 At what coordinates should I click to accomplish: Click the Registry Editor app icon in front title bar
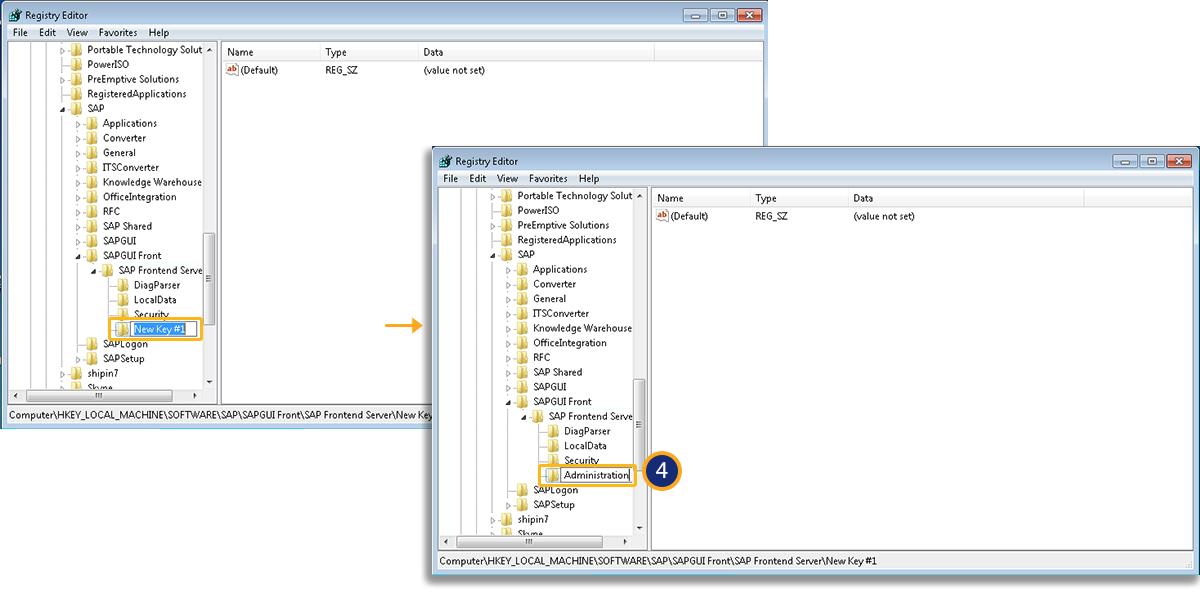pyautogui.click(x=446, y=161)
